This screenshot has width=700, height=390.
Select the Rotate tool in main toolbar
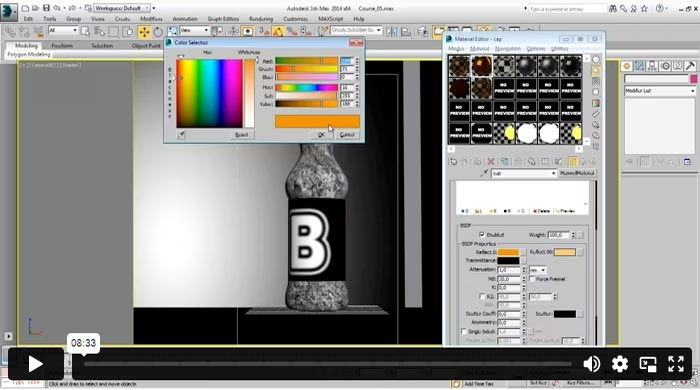pos(158,32)
